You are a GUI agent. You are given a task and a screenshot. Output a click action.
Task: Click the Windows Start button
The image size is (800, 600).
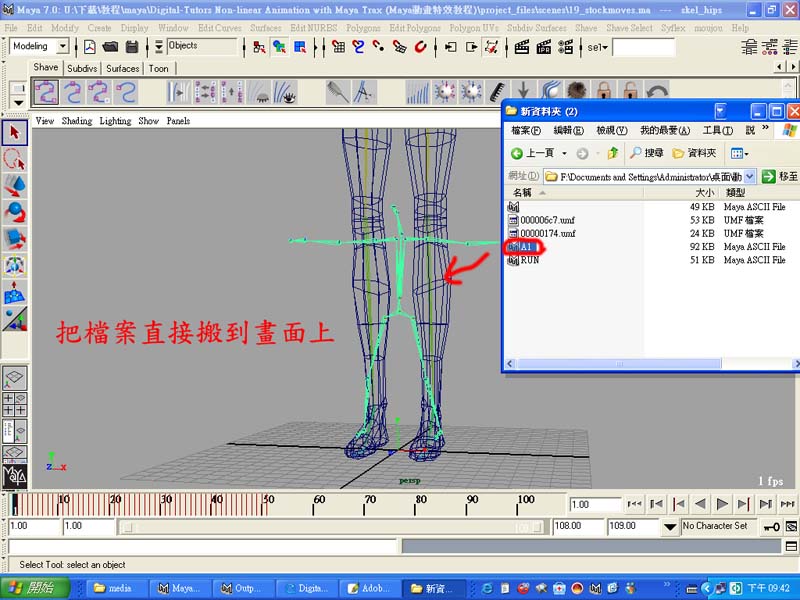(35, 588)
